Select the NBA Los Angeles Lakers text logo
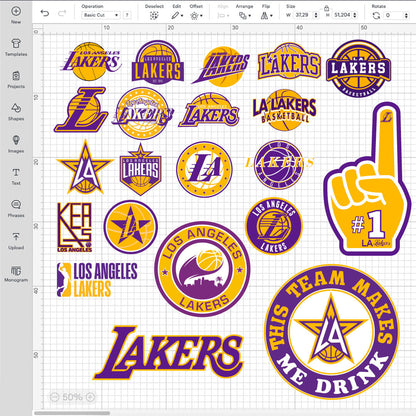Image resolution: width=416 pixels, height=416 pixels. 97,279
